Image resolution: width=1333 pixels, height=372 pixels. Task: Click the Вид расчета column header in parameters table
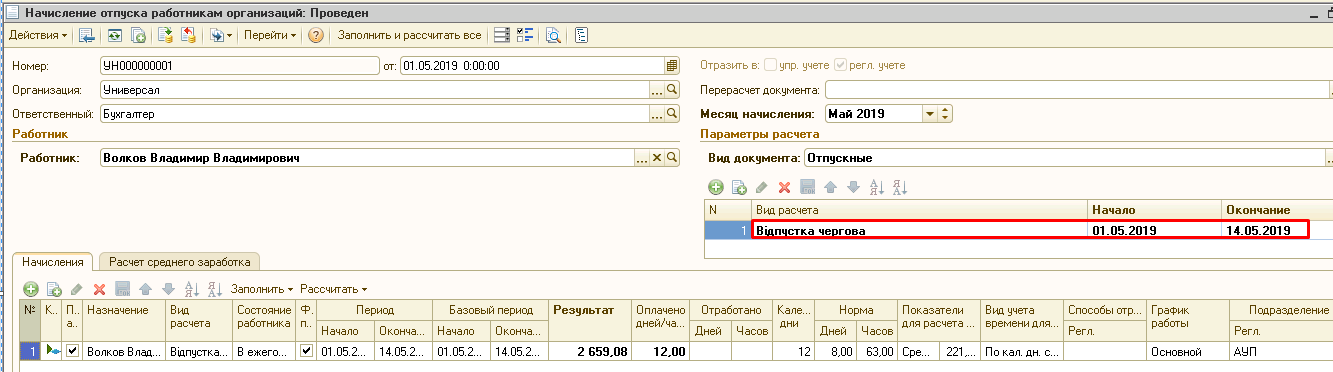point(919,211)
